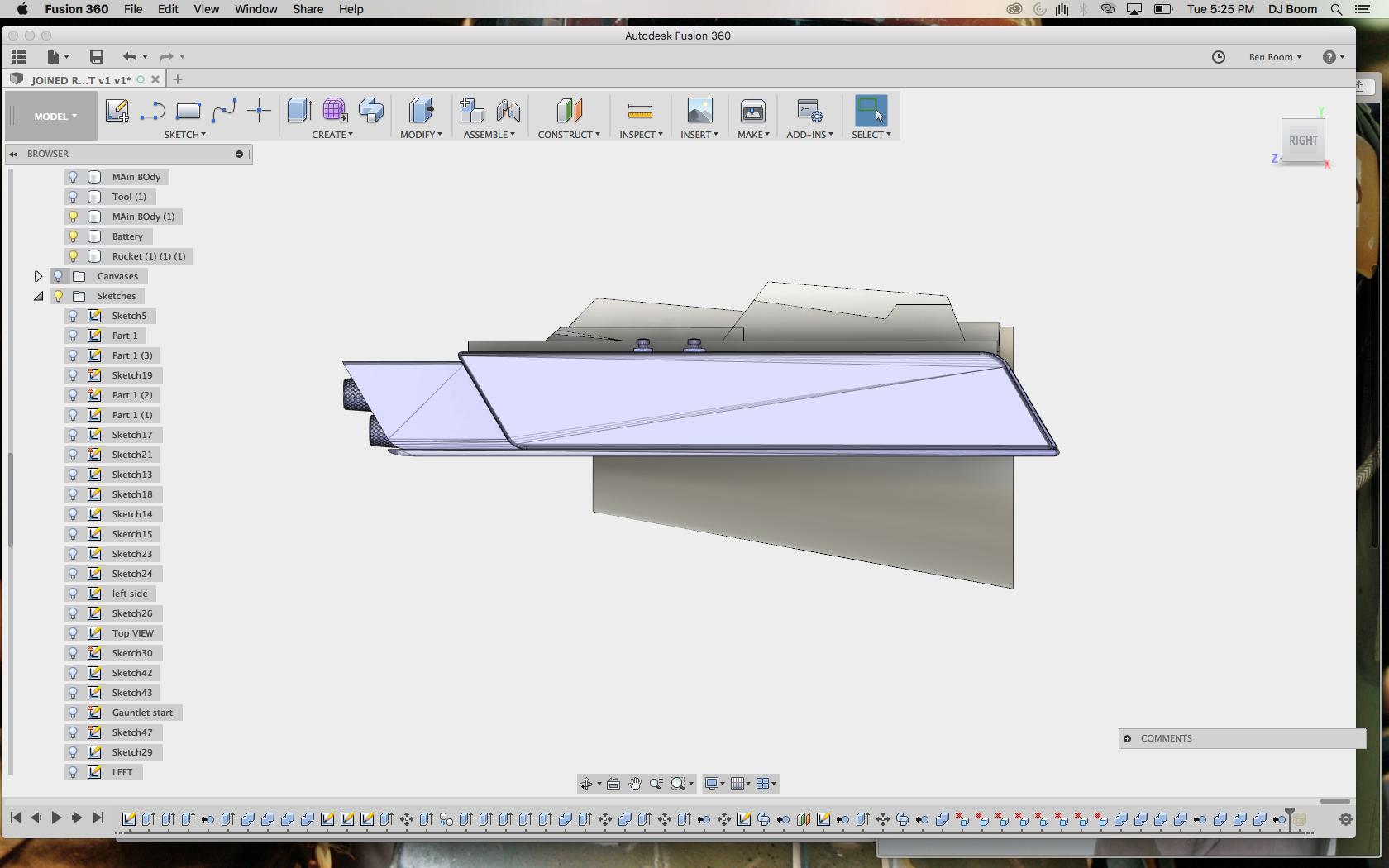Open macOS Spotlight search
The width and height of the screenshot is (1389, 868).
[1336, 9]
